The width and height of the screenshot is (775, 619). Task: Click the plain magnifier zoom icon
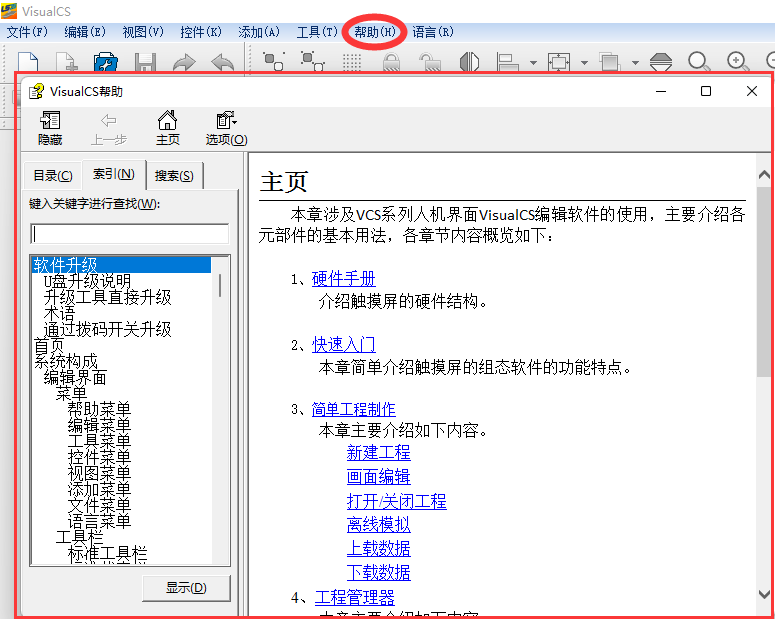pos(699,62)
